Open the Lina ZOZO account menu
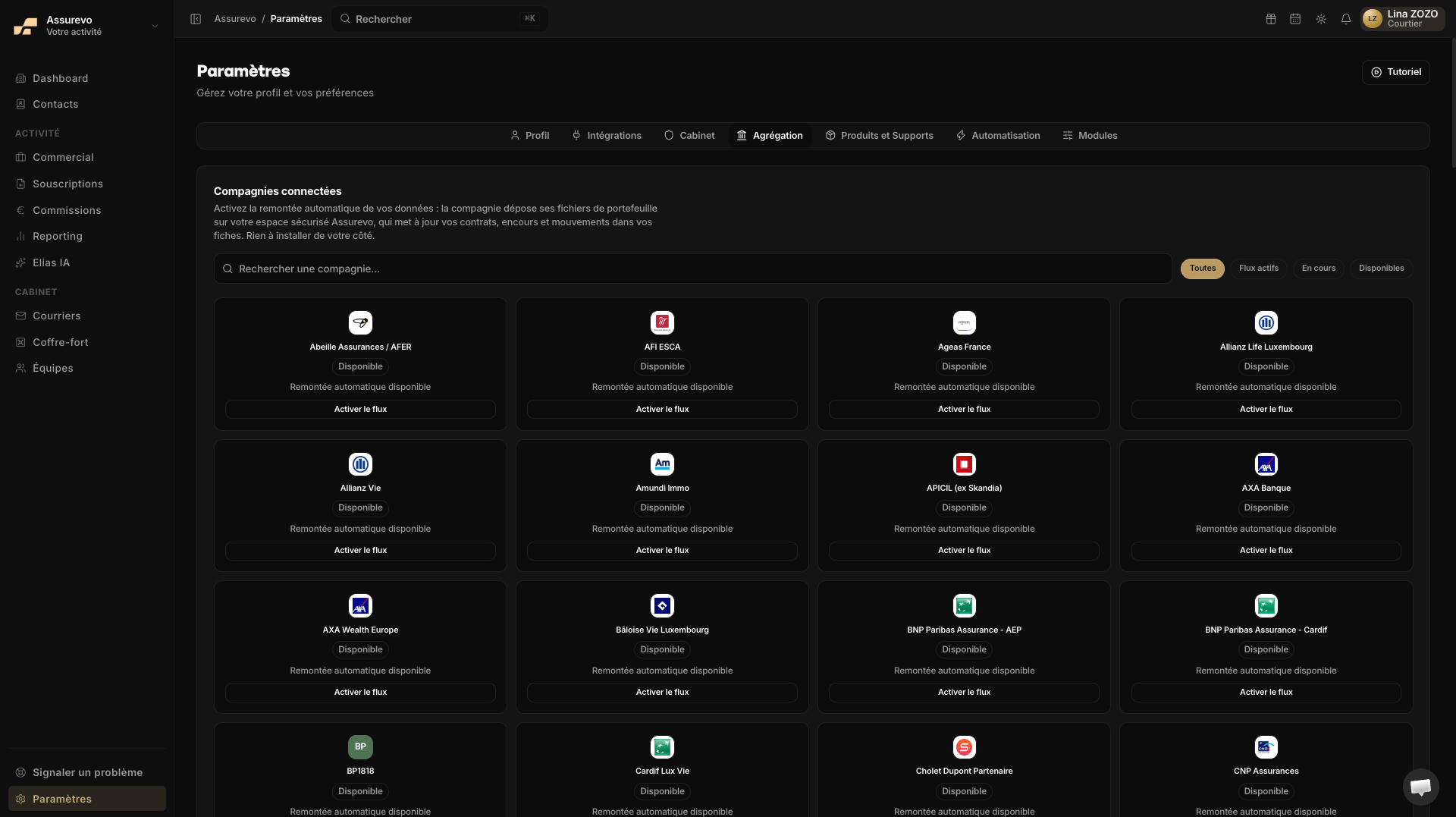This screenshot has height=817, width=1456. [1402, 19]
